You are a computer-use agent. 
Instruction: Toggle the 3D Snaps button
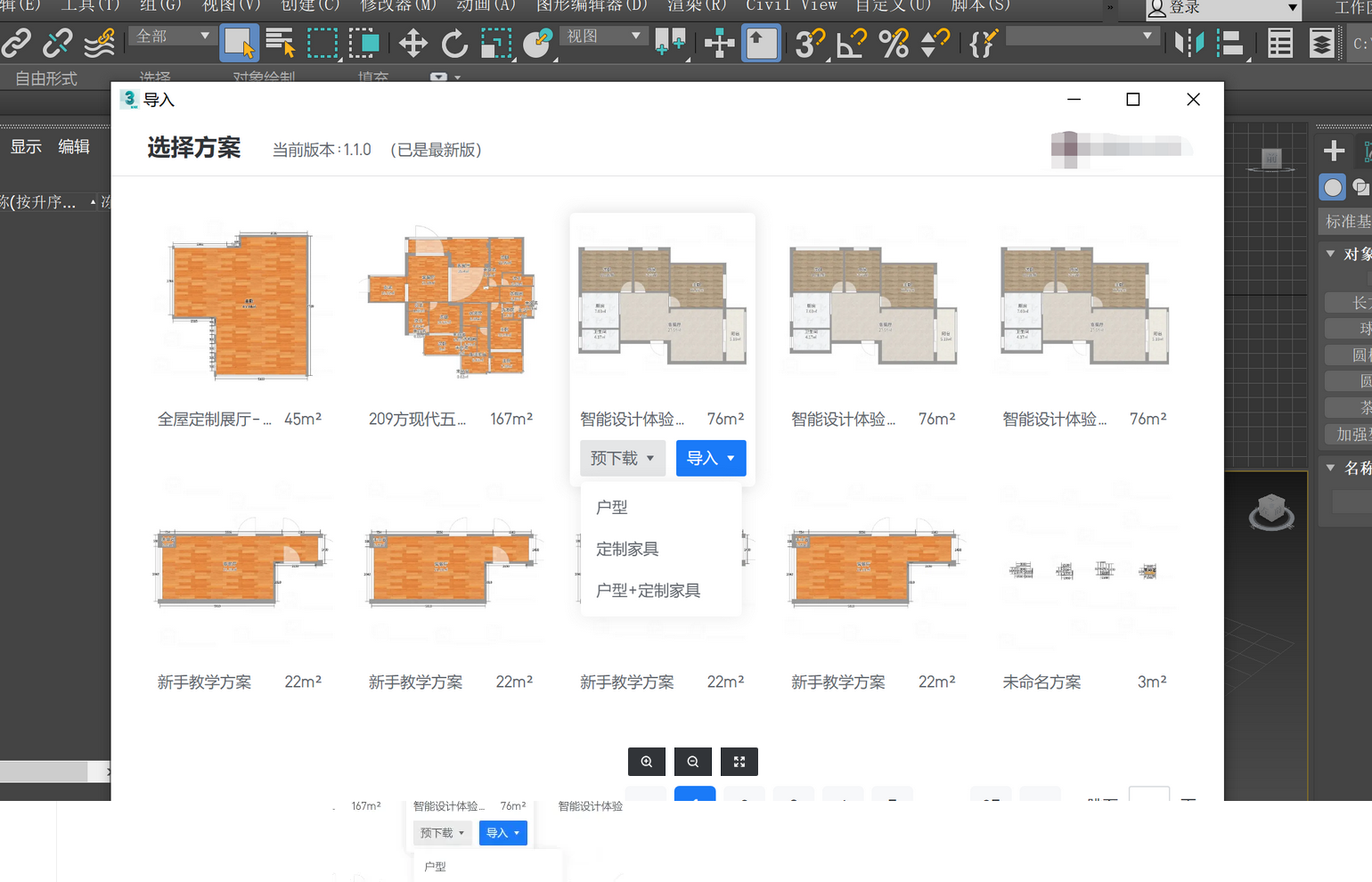coord(809,43)
